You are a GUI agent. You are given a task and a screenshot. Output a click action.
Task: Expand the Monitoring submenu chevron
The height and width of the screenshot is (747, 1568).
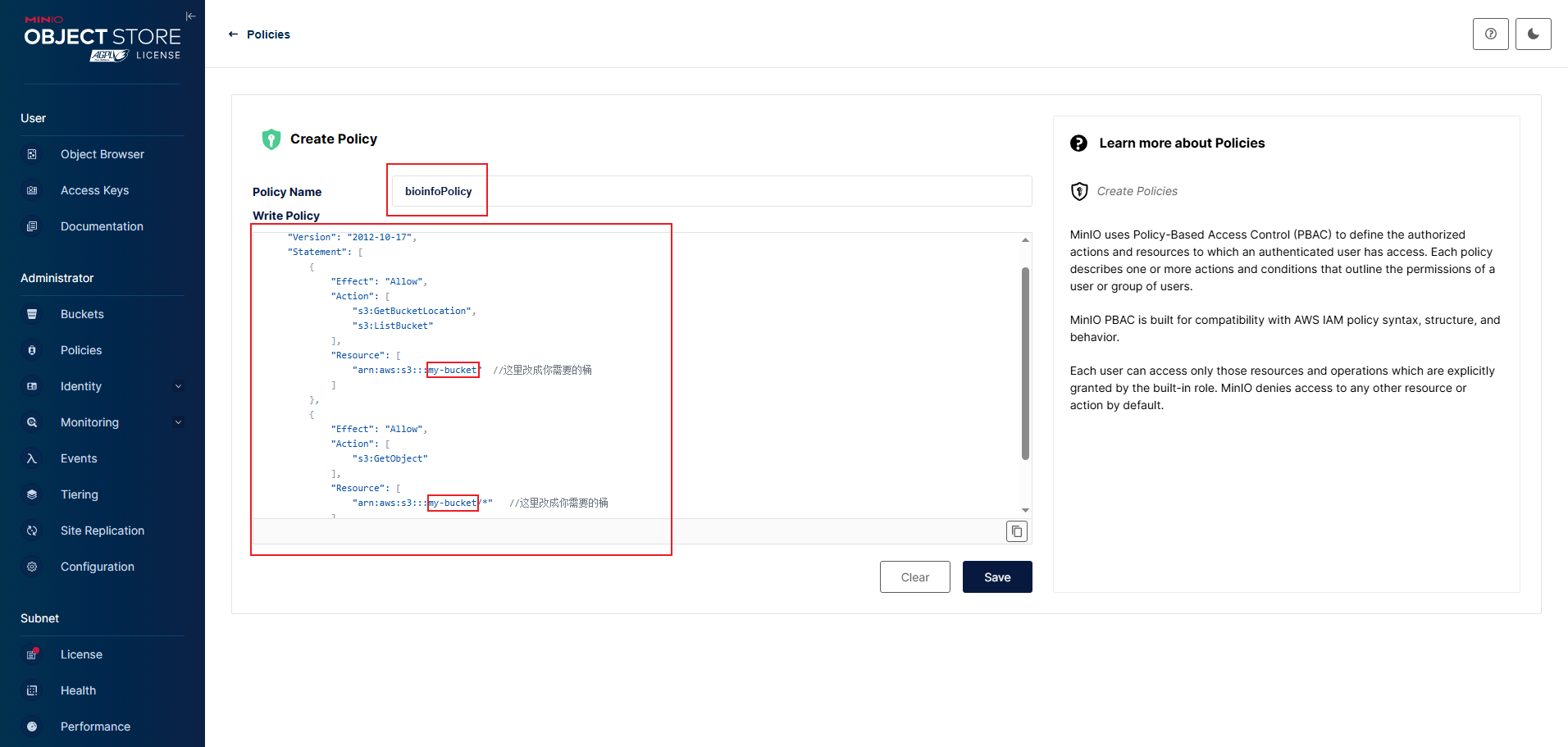point(178,422)
